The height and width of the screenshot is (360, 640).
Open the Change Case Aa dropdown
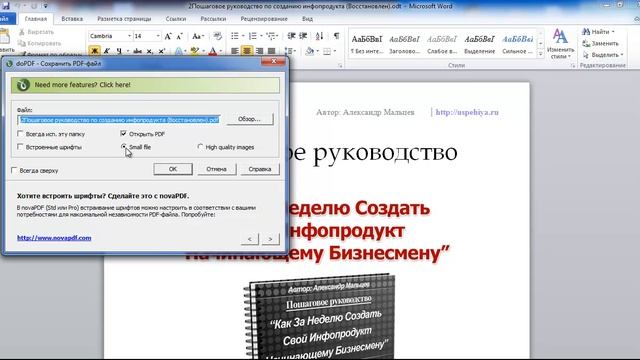pyautogui.click(x=198, y=36)
